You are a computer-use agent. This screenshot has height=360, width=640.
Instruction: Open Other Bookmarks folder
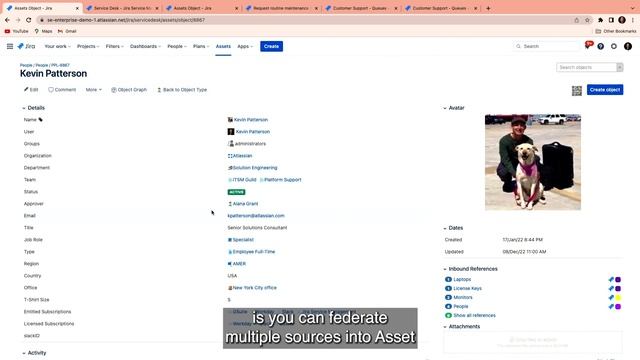[x=616, y=31]
